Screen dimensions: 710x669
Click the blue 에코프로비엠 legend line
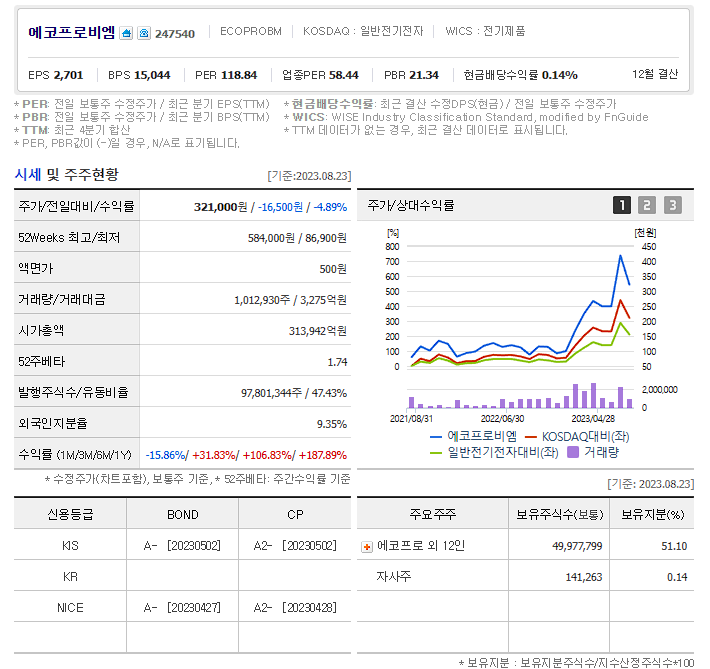point(436,437)
